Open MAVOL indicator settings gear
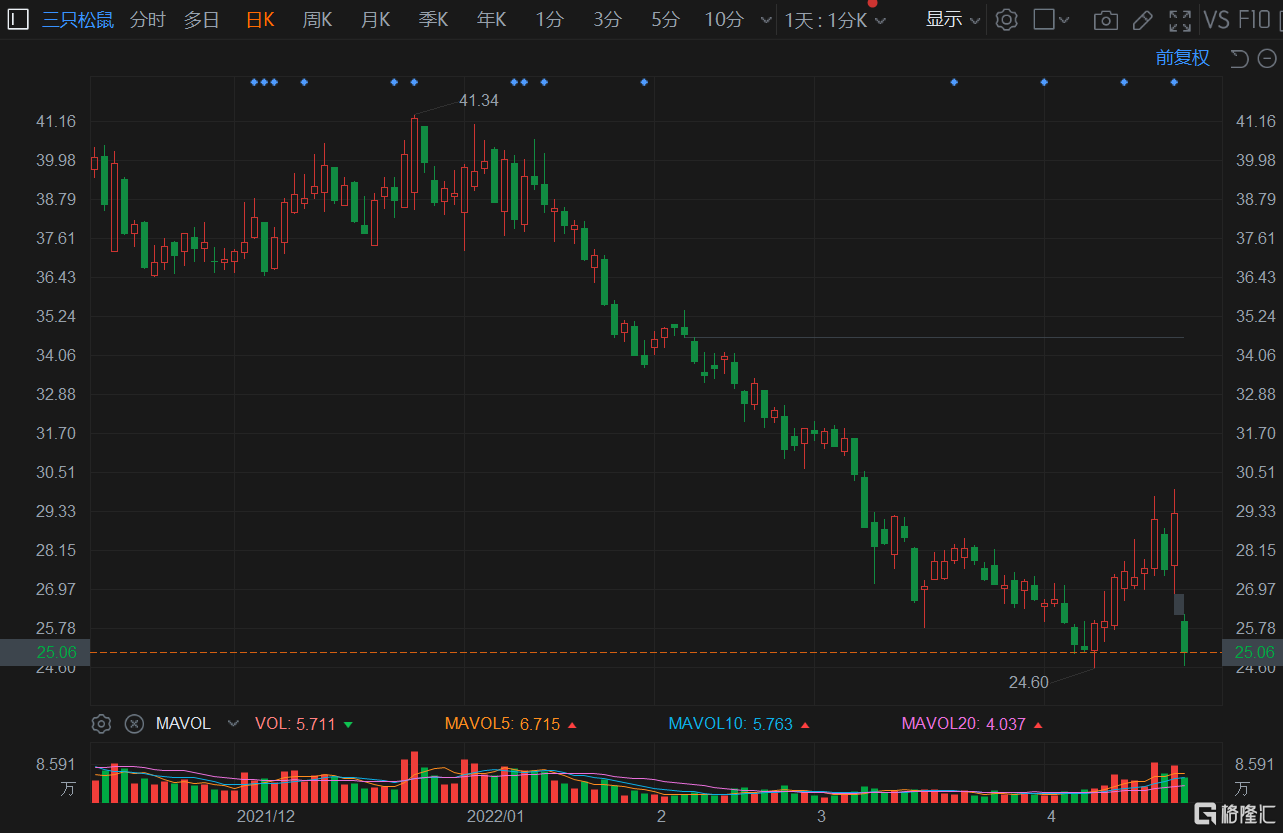The width and height of the screenshot is (1283, 833). [x=101, y=723]
